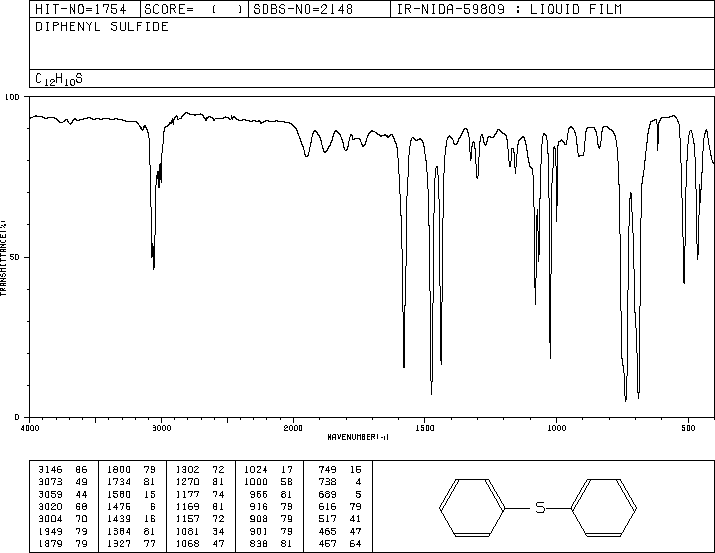This screenshot has height=553, width=715.
Task: Click the 1734 wavenumber in the peak table
Action: [x=119, y=482]
